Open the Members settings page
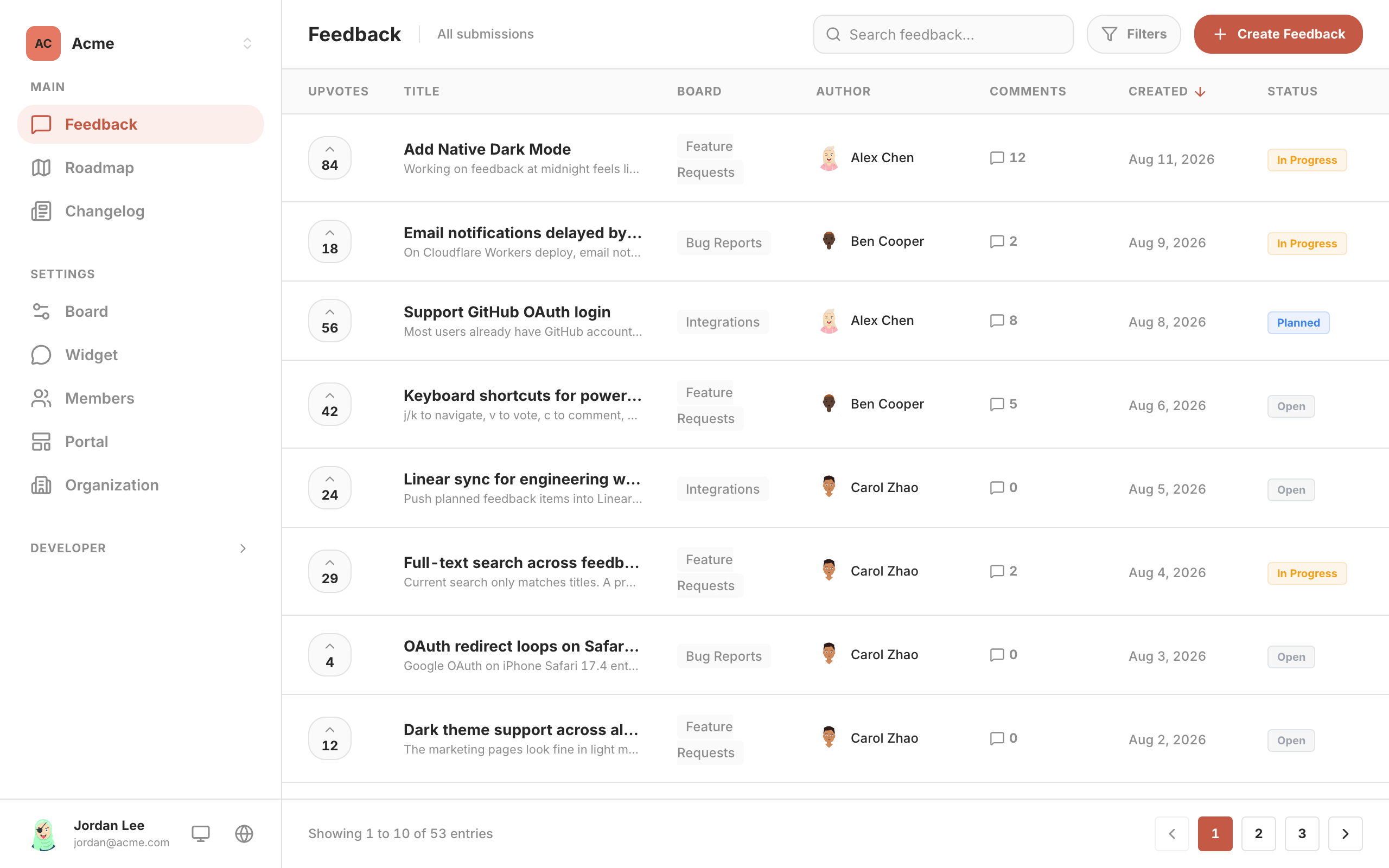Viewport: 1389px width, 868px height. click(x=140, y=398)
